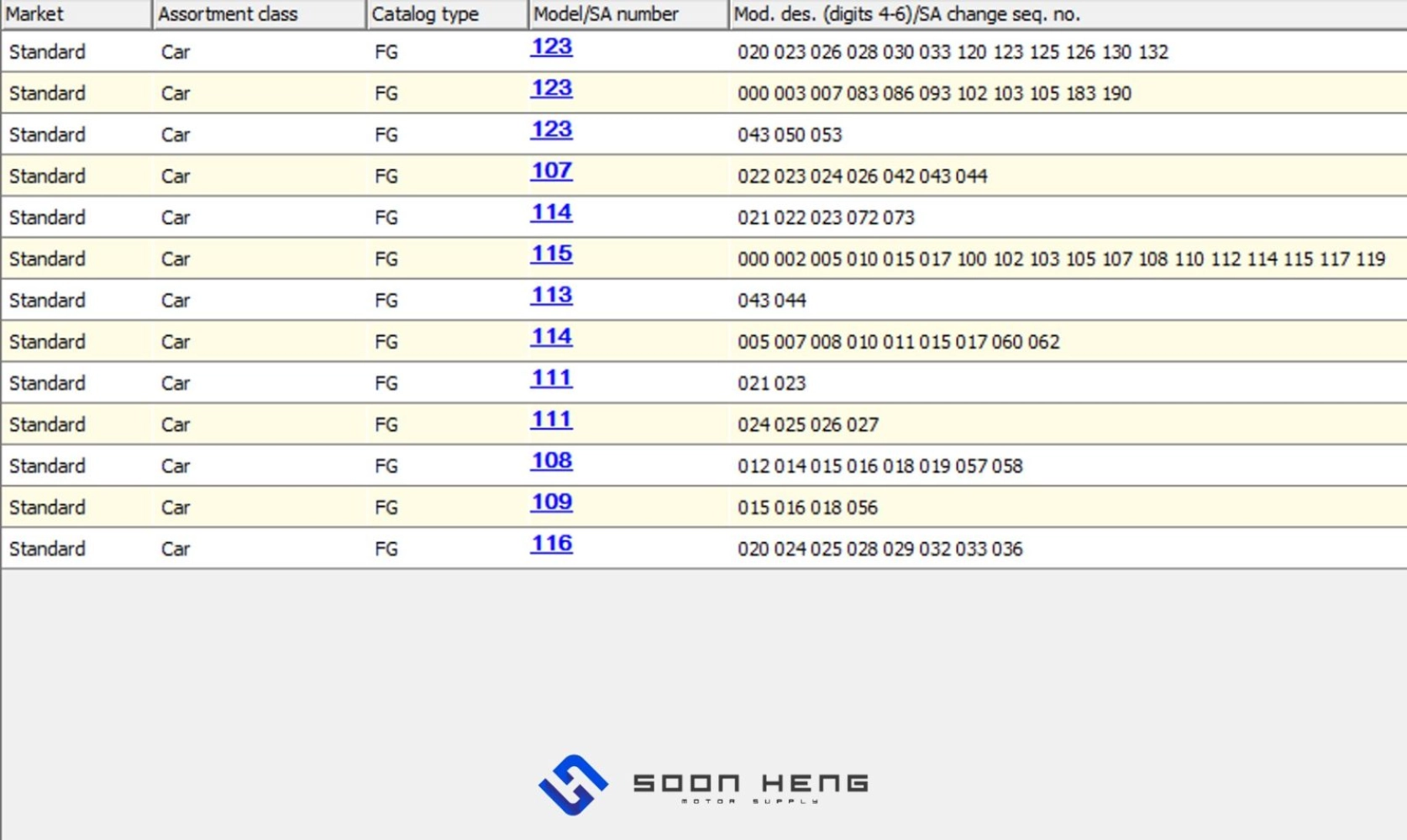This screenshot has height=840, width=1407.
Task: Select text '043 050 053'
Action: point(790,135)
